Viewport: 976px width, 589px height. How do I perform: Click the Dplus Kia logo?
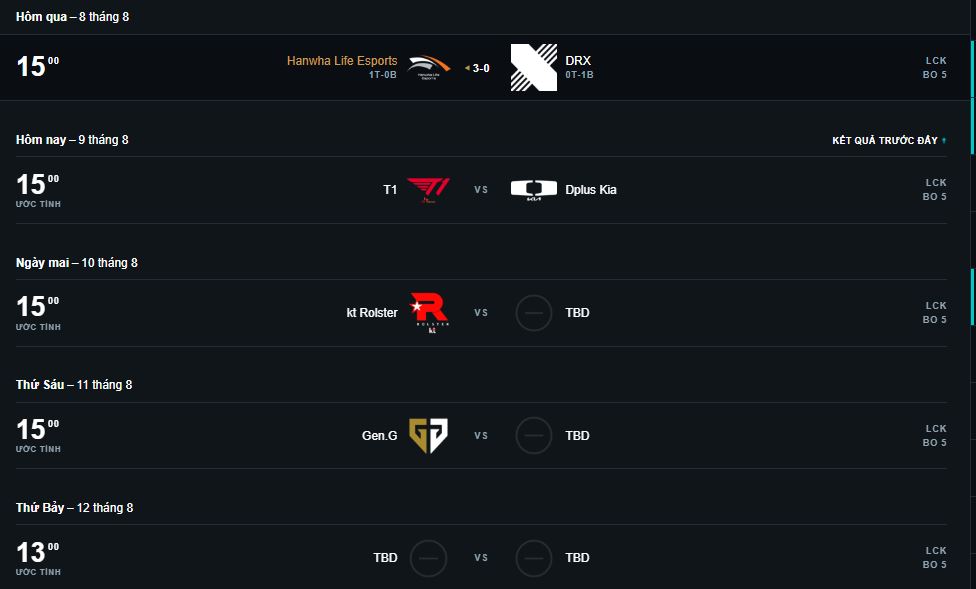[x=535, y=190]
